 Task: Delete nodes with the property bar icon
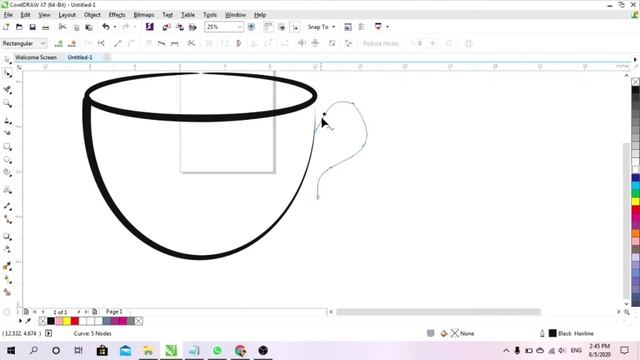click(72, 43)
